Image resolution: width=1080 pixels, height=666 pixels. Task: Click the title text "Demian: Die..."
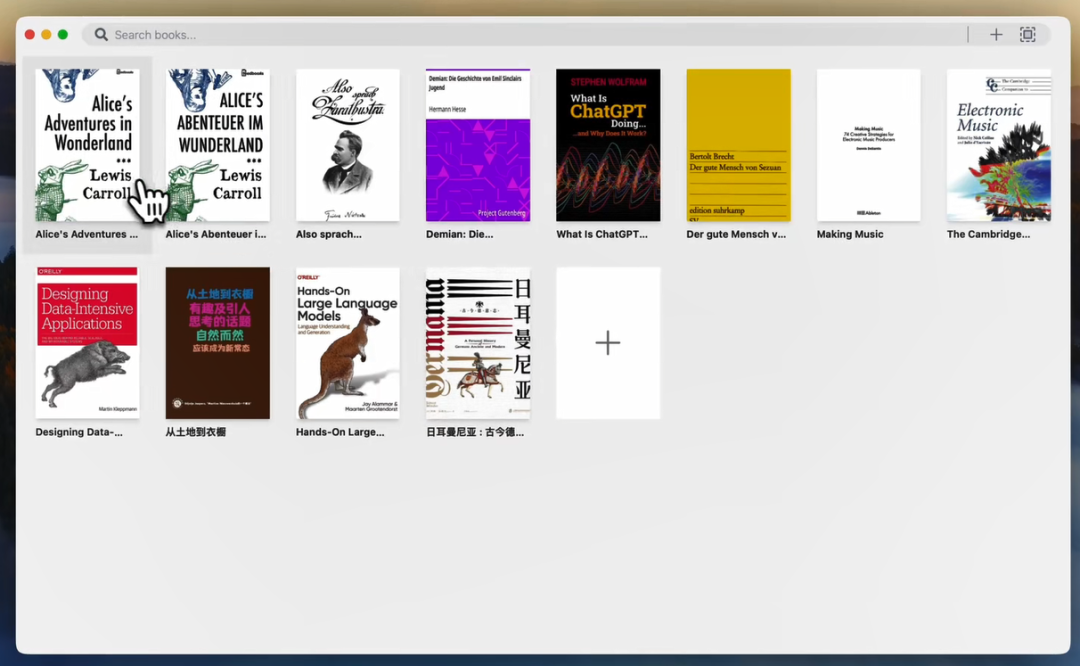pos(459,234)
